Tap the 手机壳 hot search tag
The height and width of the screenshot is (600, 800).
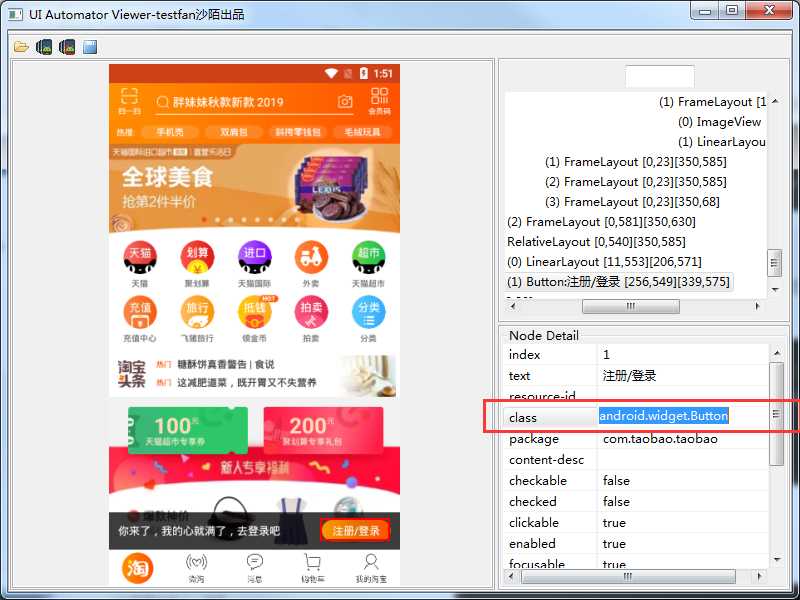170,132
